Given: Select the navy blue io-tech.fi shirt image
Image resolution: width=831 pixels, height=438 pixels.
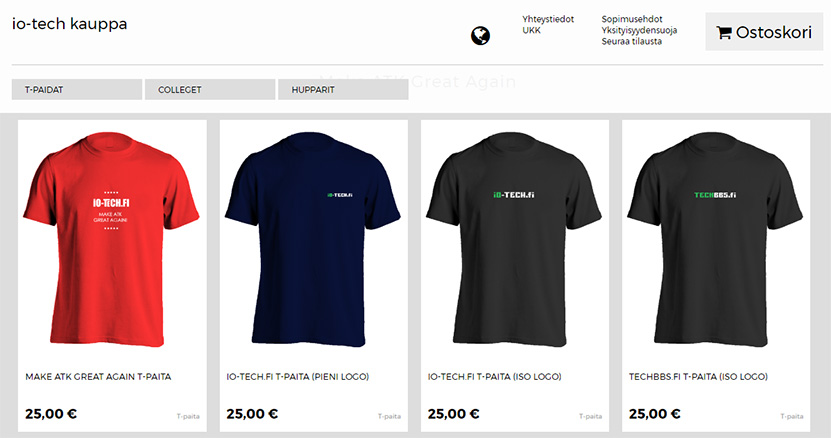Looking at the screenshot, I should [x=313, y=239].
